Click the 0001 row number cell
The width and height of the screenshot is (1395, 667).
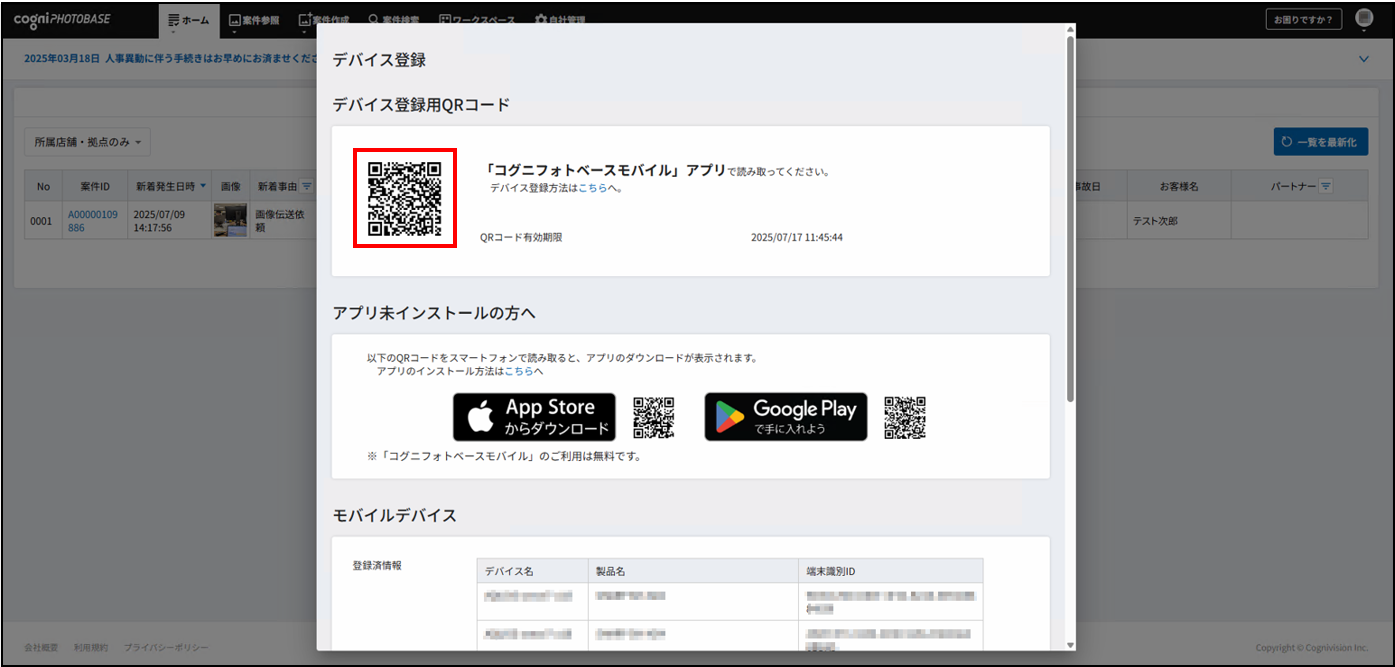pos(43,221)
